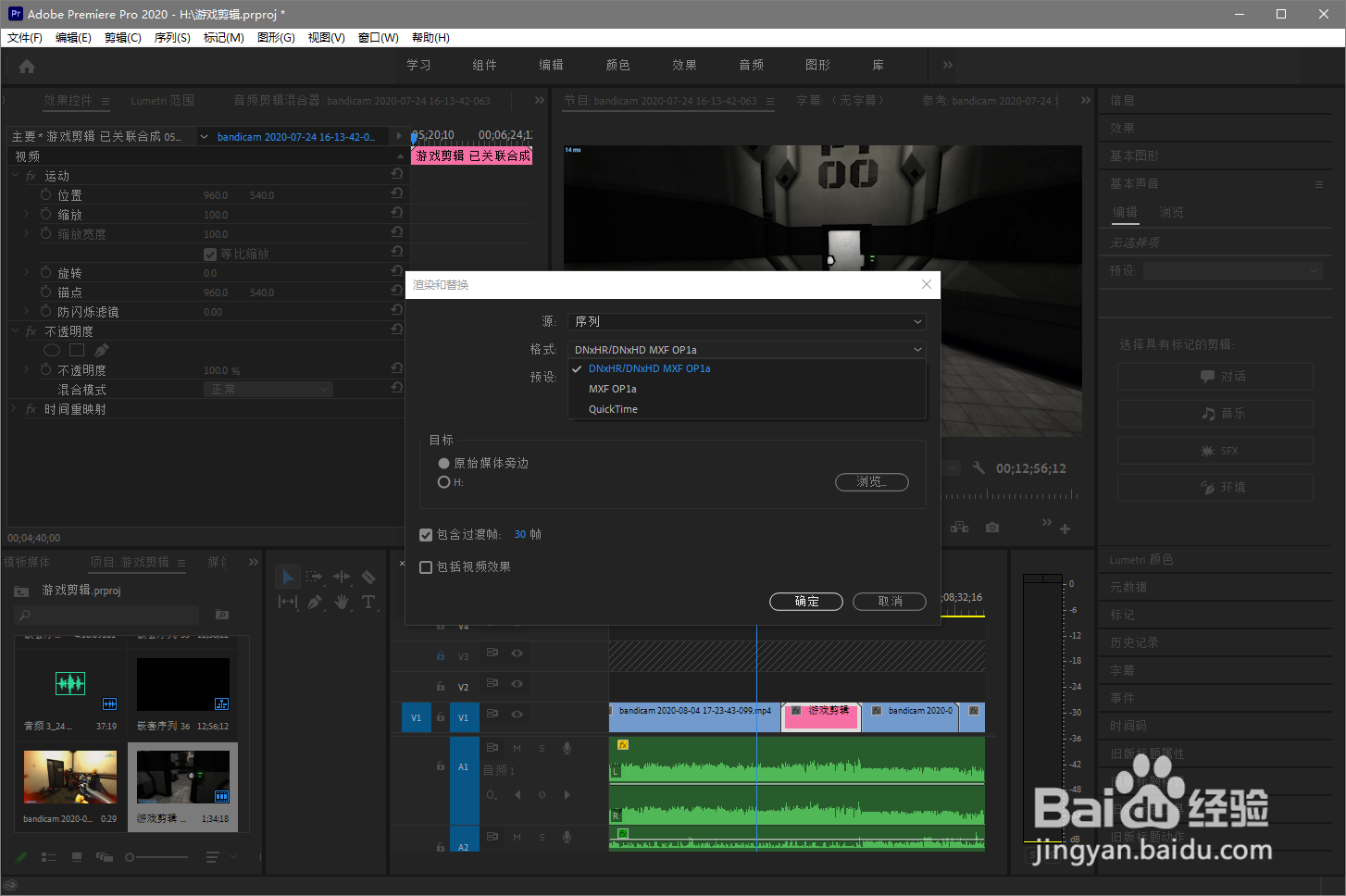Select the Ripple Edit tool
Image resolution: width=1346 pixels, height=896 pixels.
tap(342, 577)
